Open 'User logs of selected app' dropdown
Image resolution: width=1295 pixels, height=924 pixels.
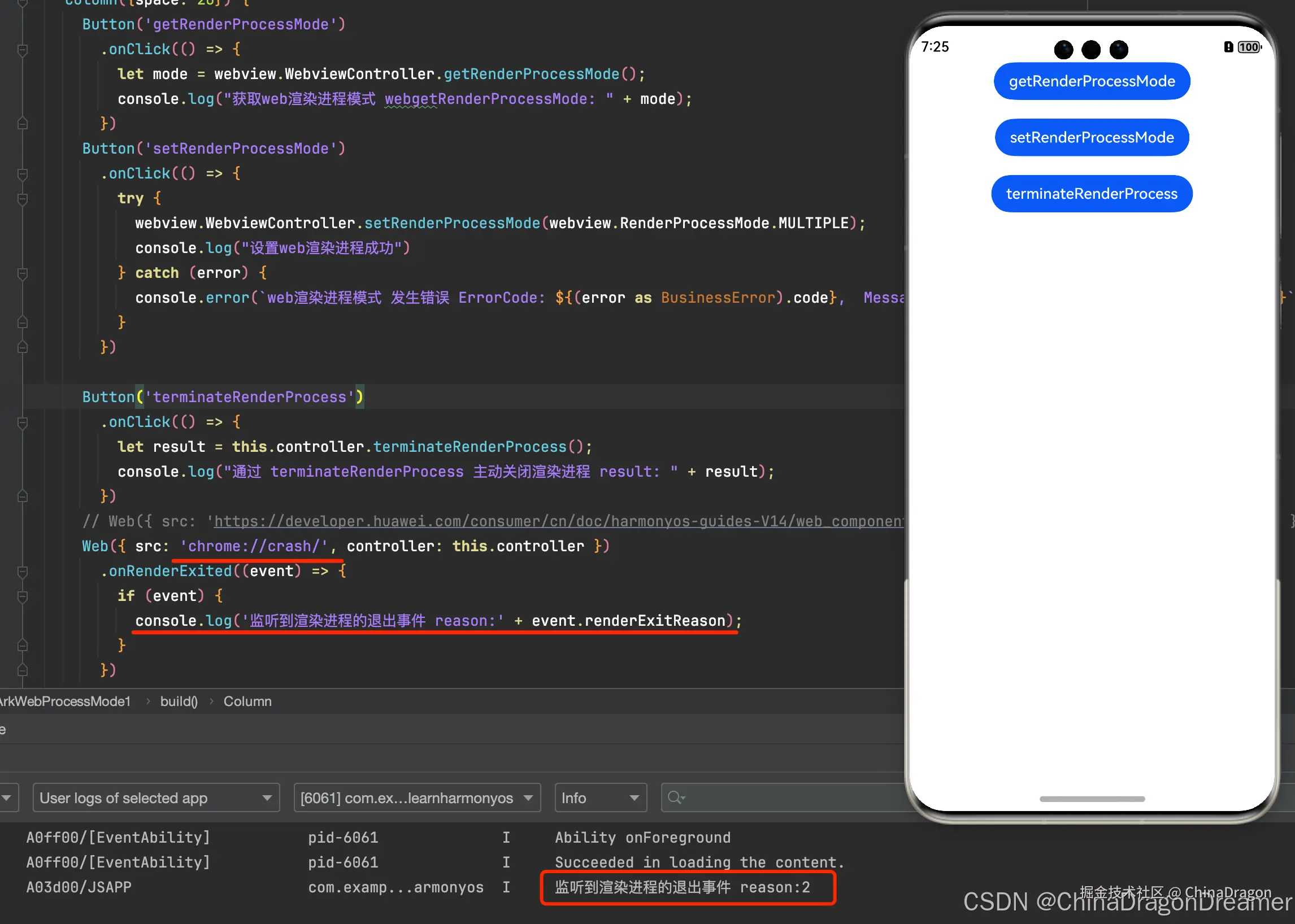(155, 797)
